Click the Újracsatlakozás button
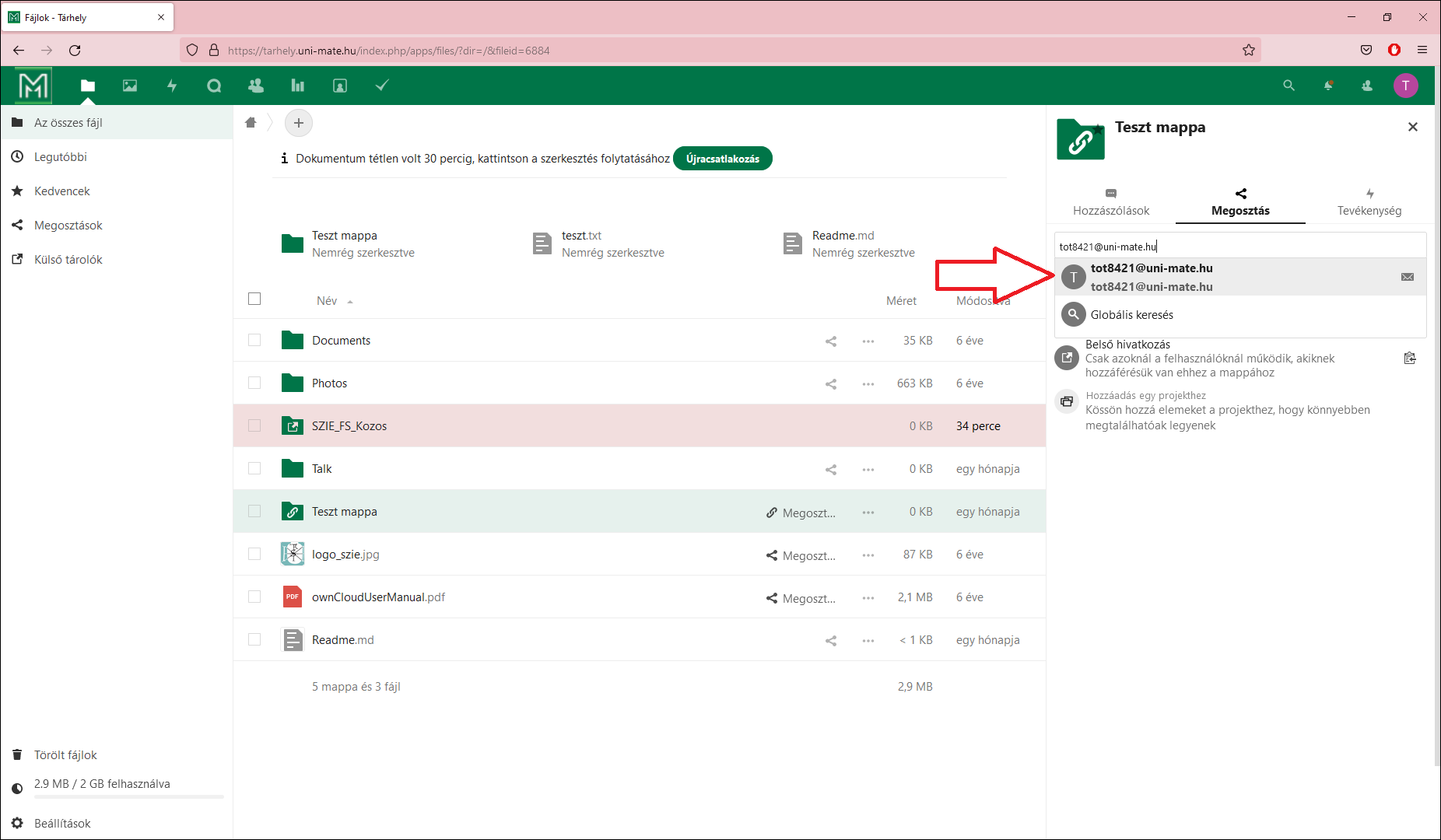The image size is (1441, 840). pyautogui.click(x=722, y=159)
